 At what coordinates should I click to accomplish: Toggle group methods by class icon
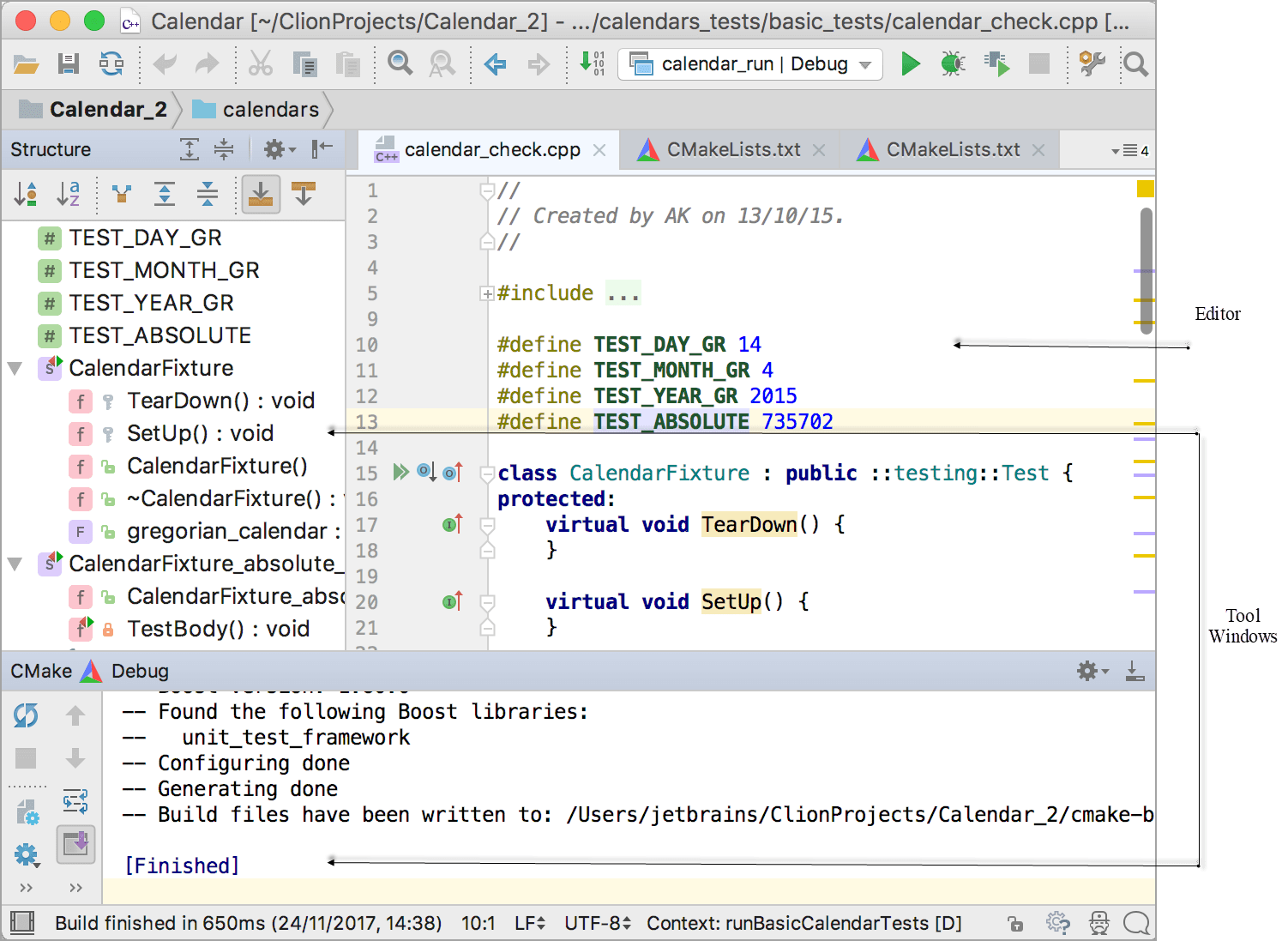122,194
